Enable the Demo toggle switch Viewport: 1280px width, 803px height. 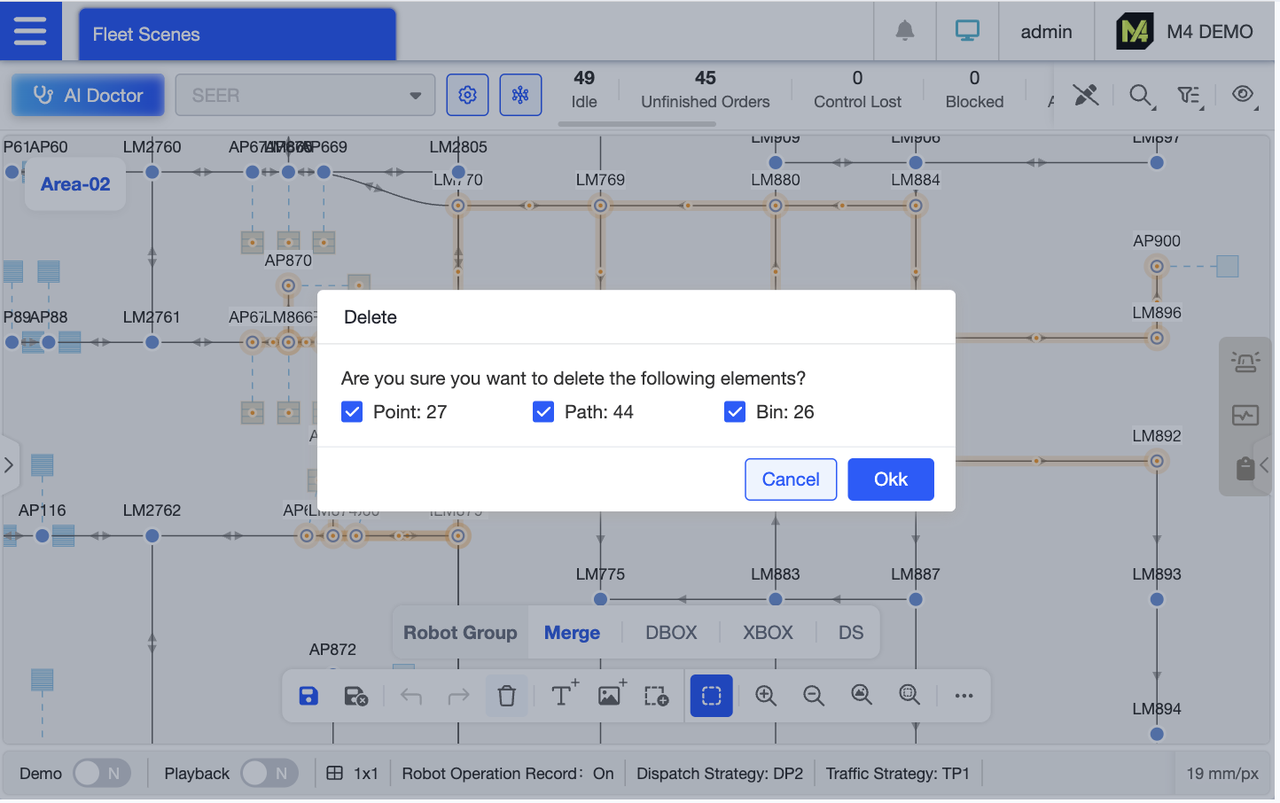pyautogui.click(x=101, y=773)
